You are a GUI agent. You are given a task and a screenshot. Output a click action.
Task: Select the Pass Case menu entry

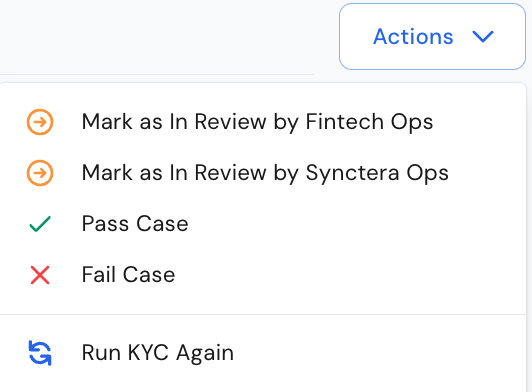click(x=263, y=224)
